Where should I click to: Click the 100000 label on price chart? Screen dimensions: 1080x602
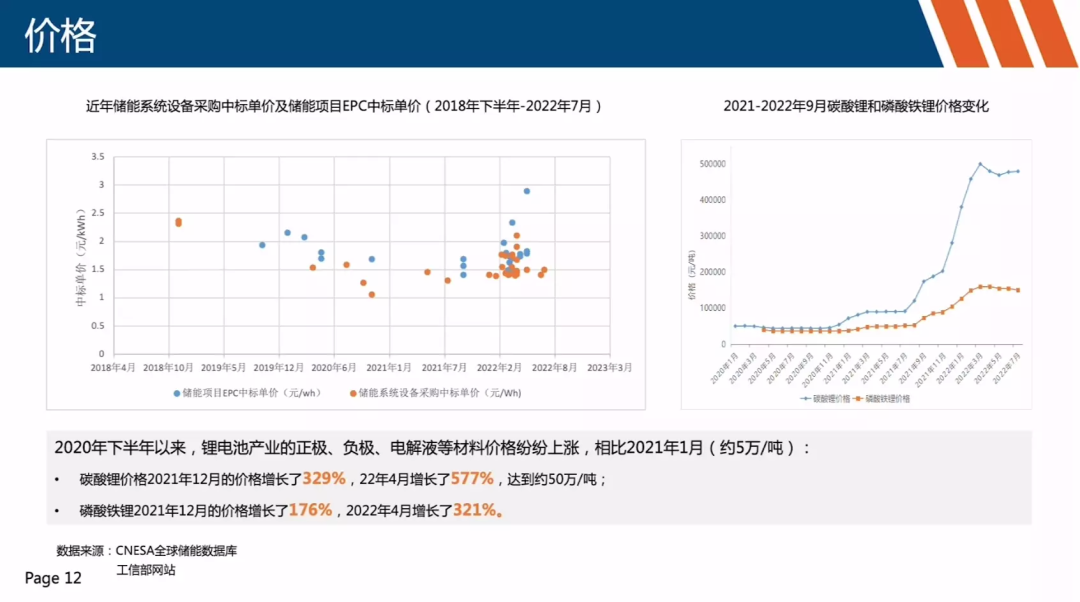[x=712, y=308]
